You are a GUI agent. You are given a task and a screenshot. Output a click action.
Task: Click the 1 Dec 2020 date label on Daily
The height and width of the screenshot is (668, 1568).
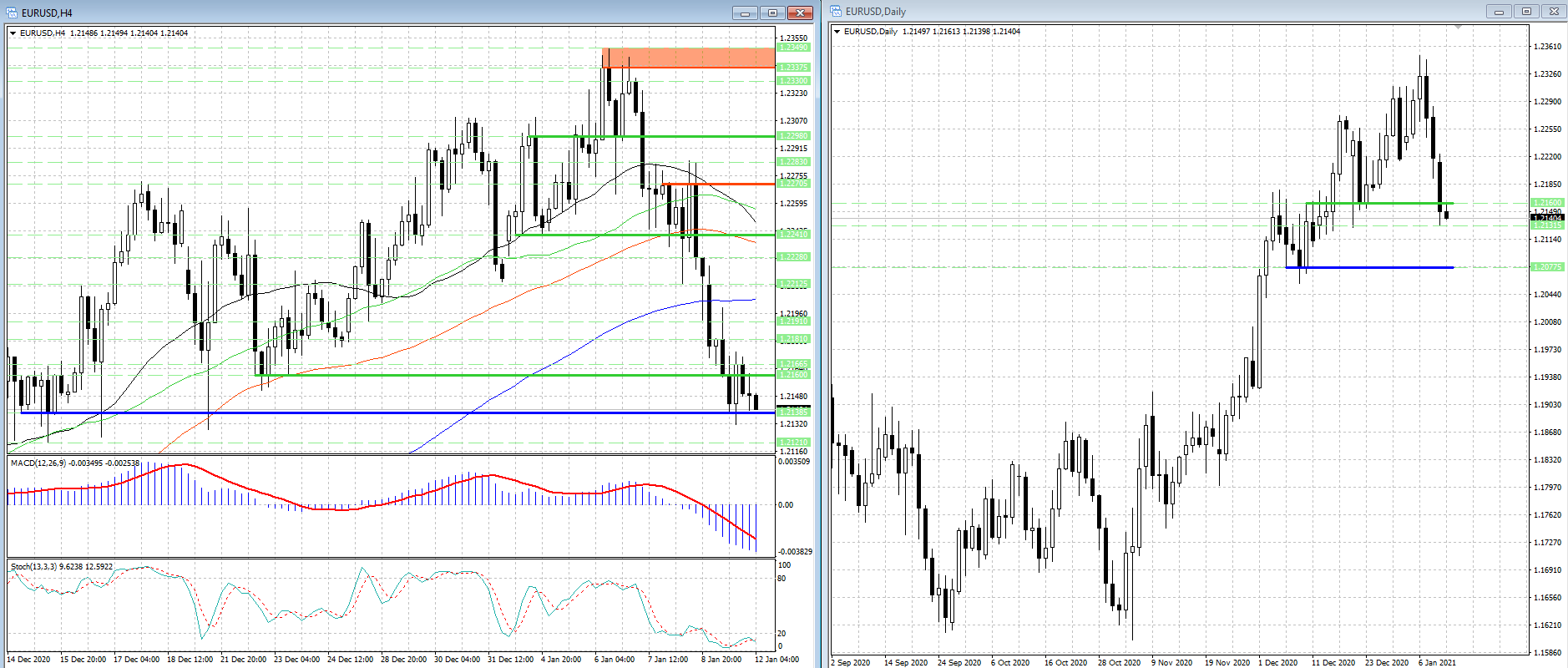(1279, 663)
